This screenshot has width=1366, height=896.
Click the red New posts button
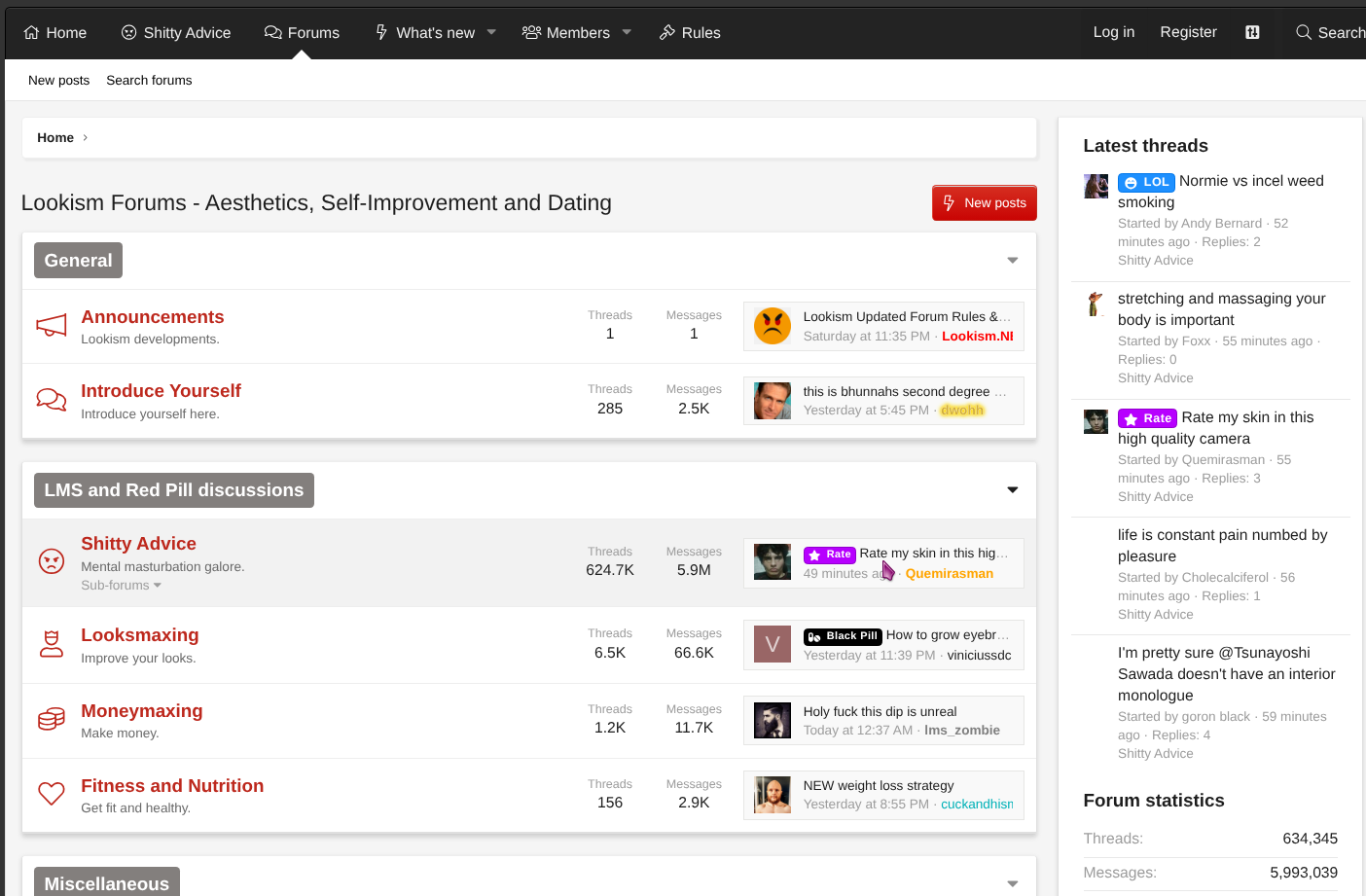point(985,202)
